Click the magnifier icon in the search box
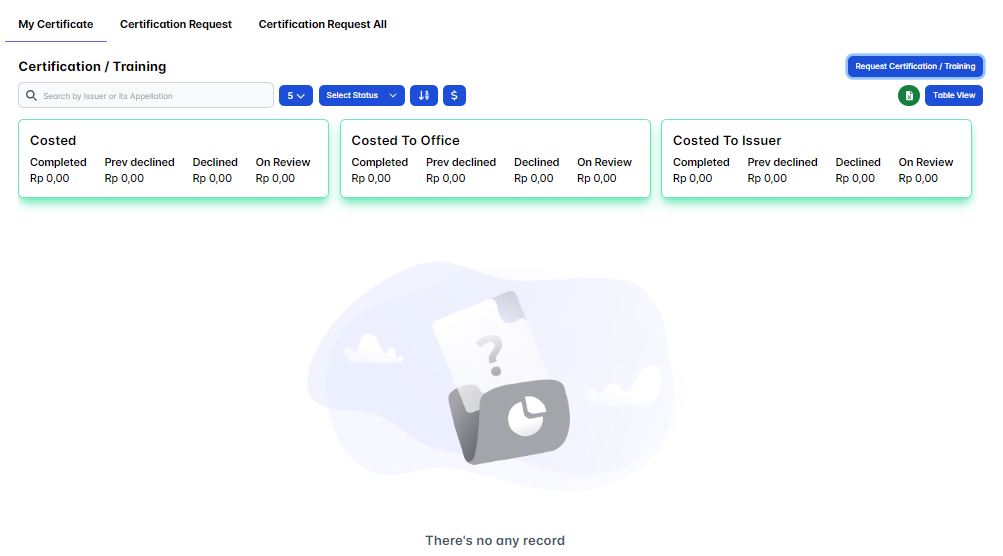 (31, 96)
